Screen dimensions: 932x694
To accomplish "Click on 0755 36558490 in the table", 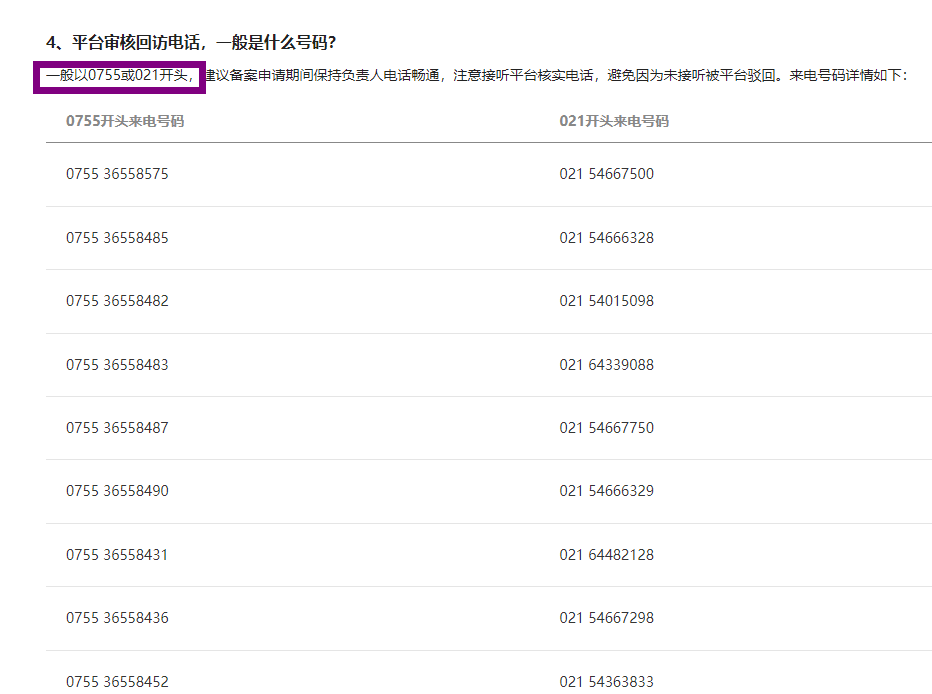I will tap(117, 491).
